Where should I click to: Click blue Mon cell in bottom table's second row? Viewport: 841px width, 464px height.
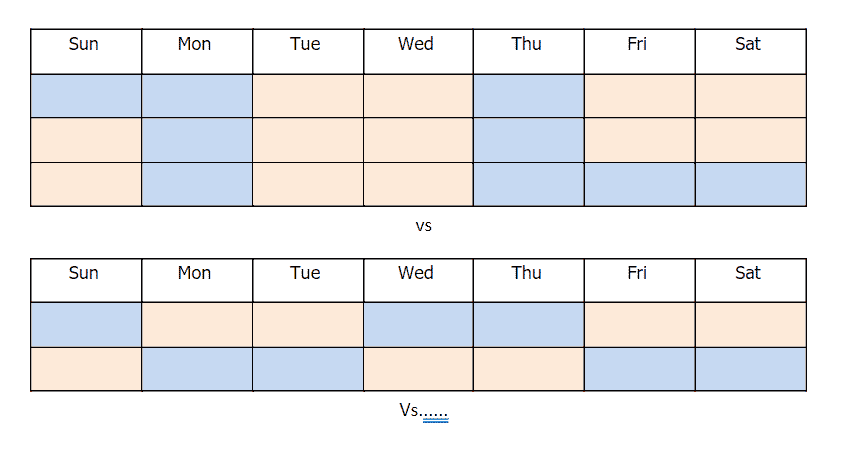click(x=197, y=369)
